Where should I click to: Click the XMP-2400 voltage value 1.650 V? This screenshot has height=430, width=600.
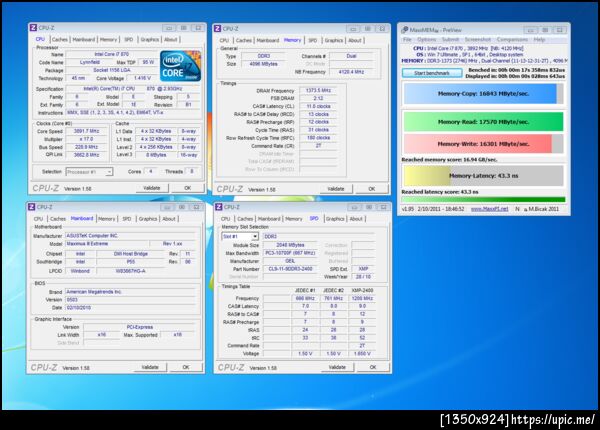(362, 353)
